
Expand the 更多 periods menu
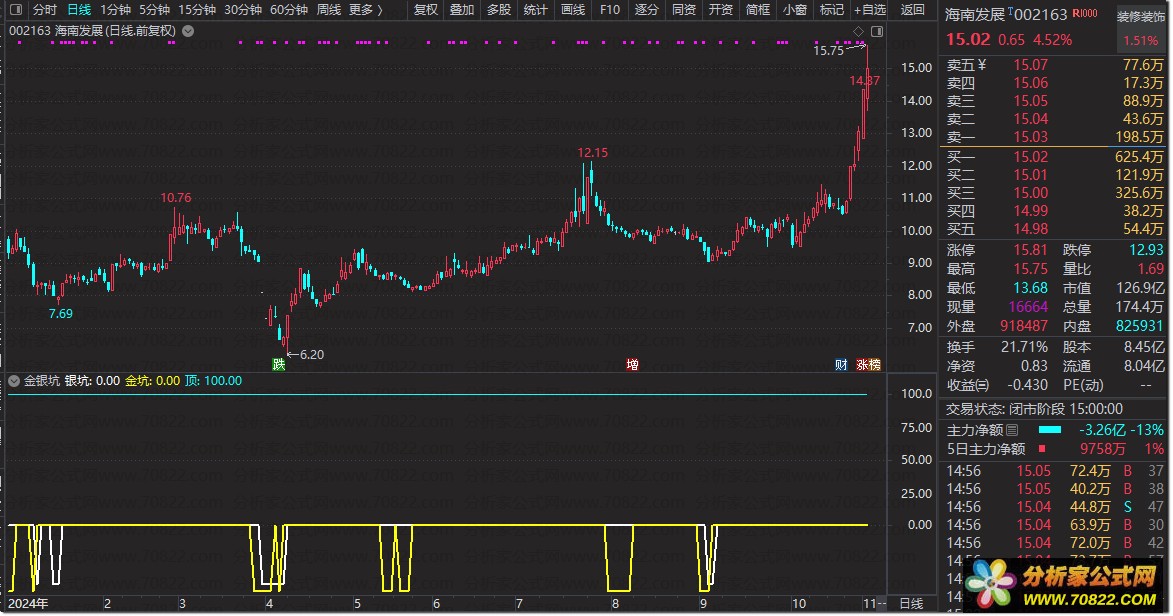click(365, 10)
